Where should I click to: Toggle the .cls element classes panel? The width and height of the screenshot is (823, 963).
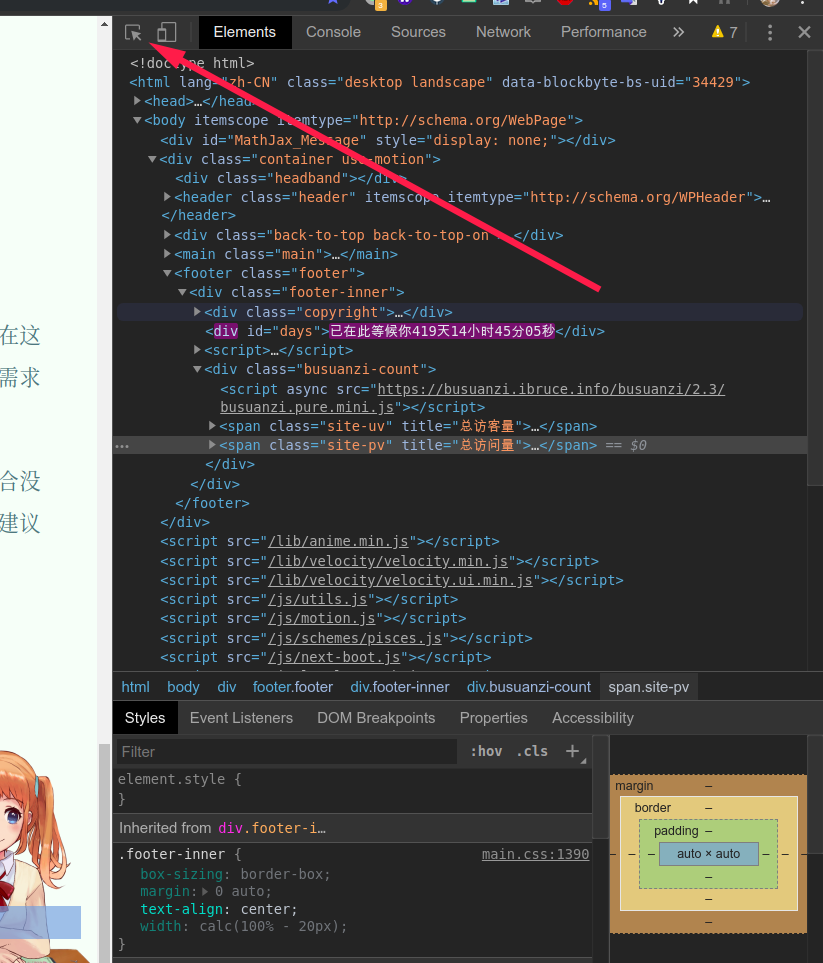[x=532, y=751]
